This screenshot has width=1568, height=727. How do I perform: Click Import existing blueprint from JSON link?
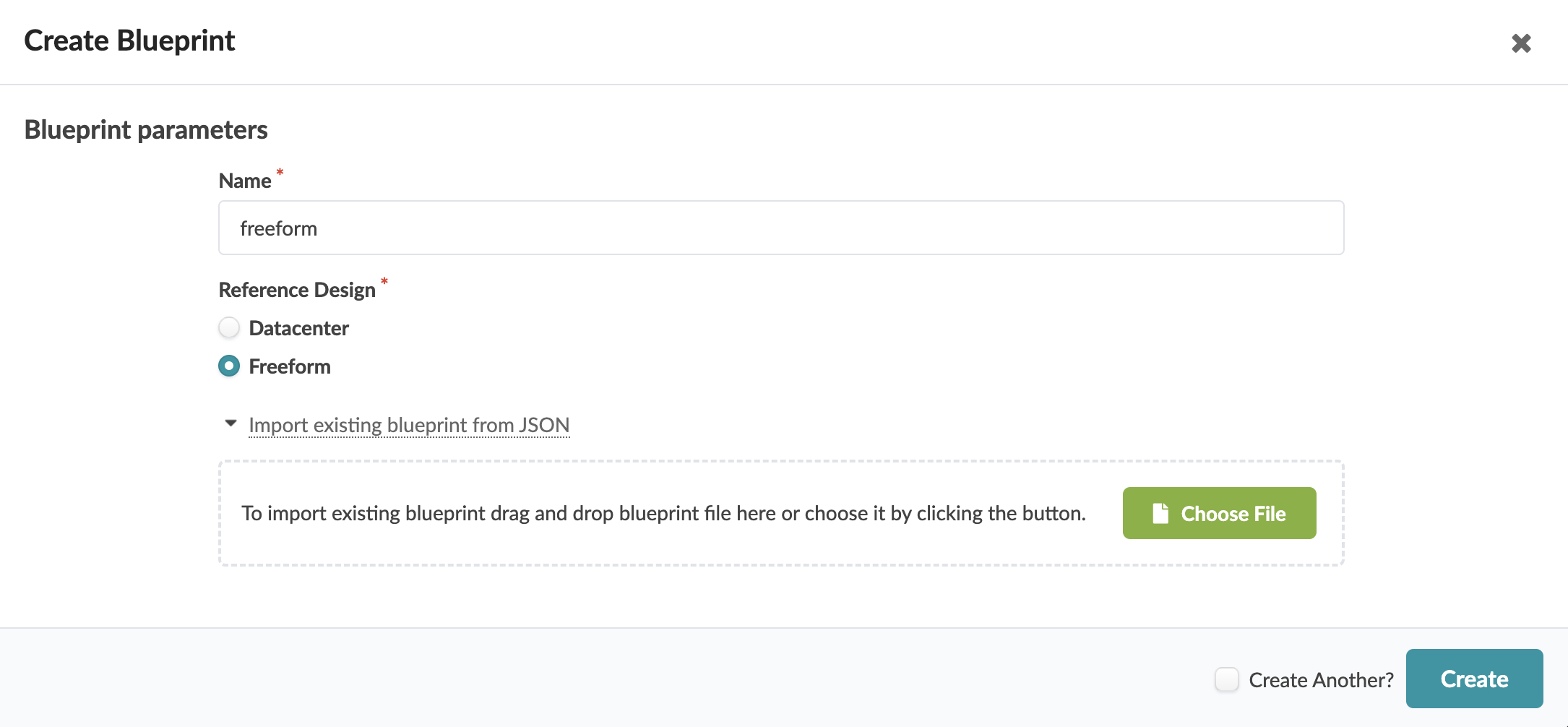tap(409, 425)
